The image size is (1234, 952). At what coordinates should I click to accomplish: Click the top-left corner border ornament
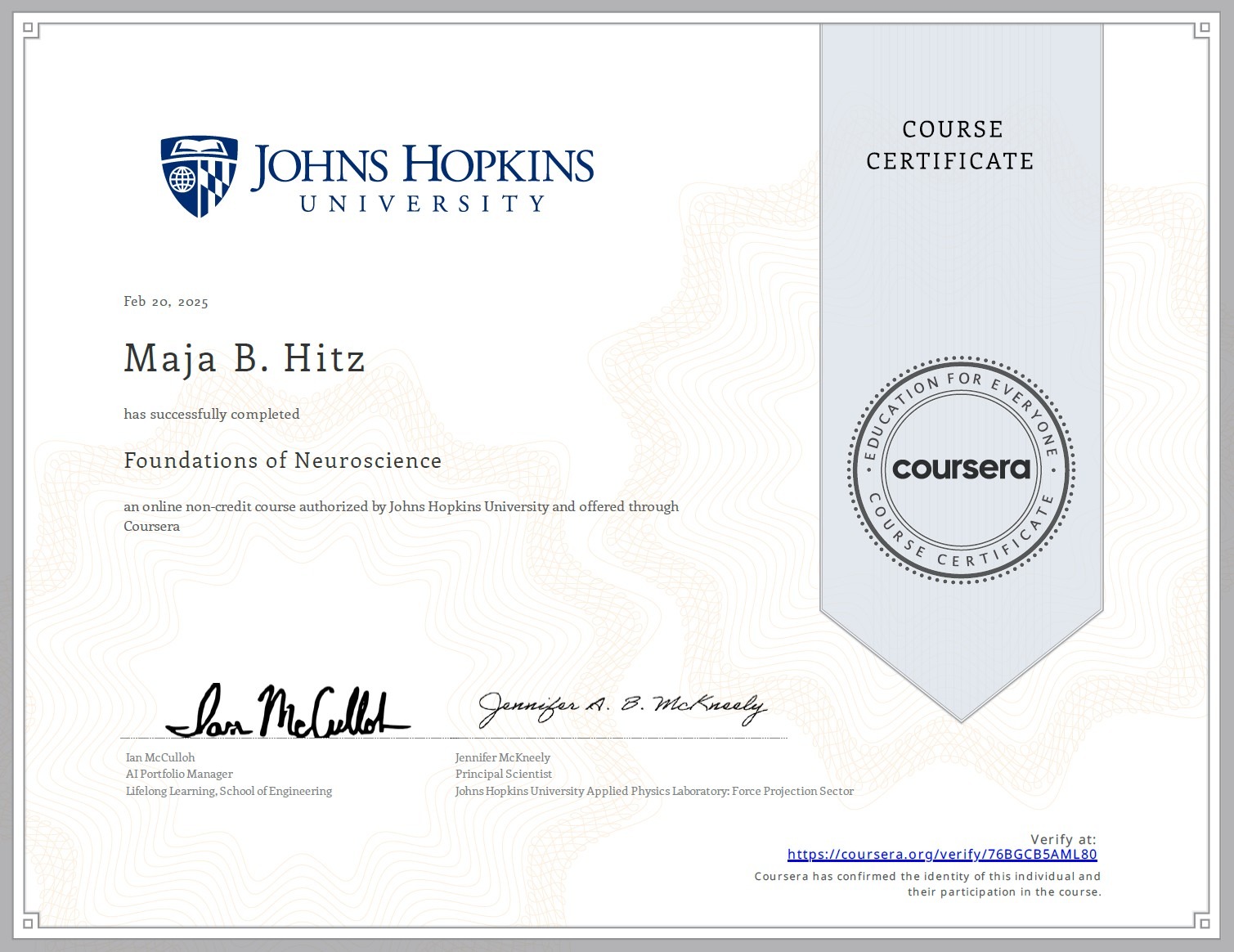coord(30,29)
